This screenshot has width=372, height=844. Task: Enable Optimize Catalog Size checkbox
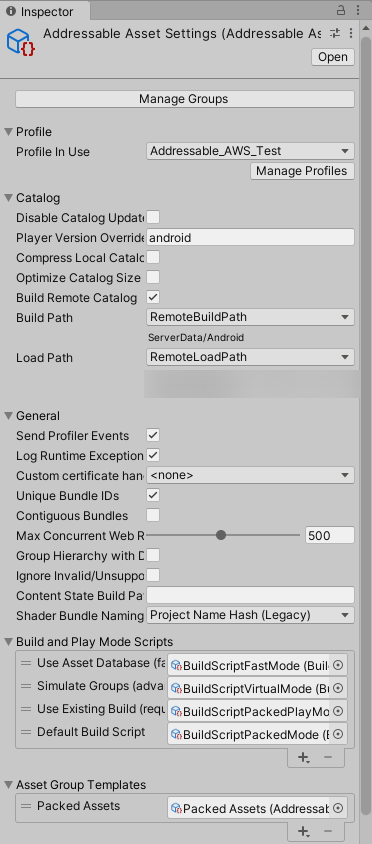pyautogui.click(x=153, y=277)
